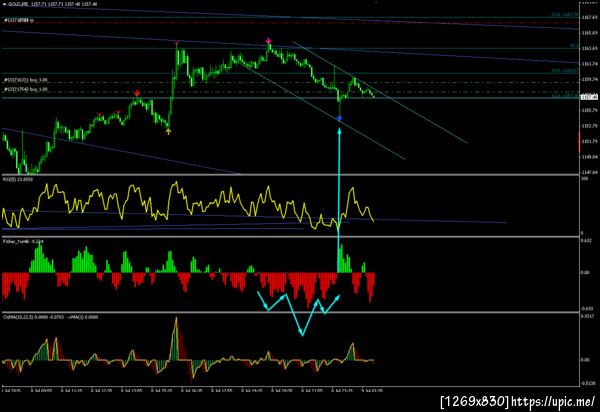Click the 1165.69 price axis label
Image resolution: width=600 pixels, height=412 pixels.
pos(590,33)
